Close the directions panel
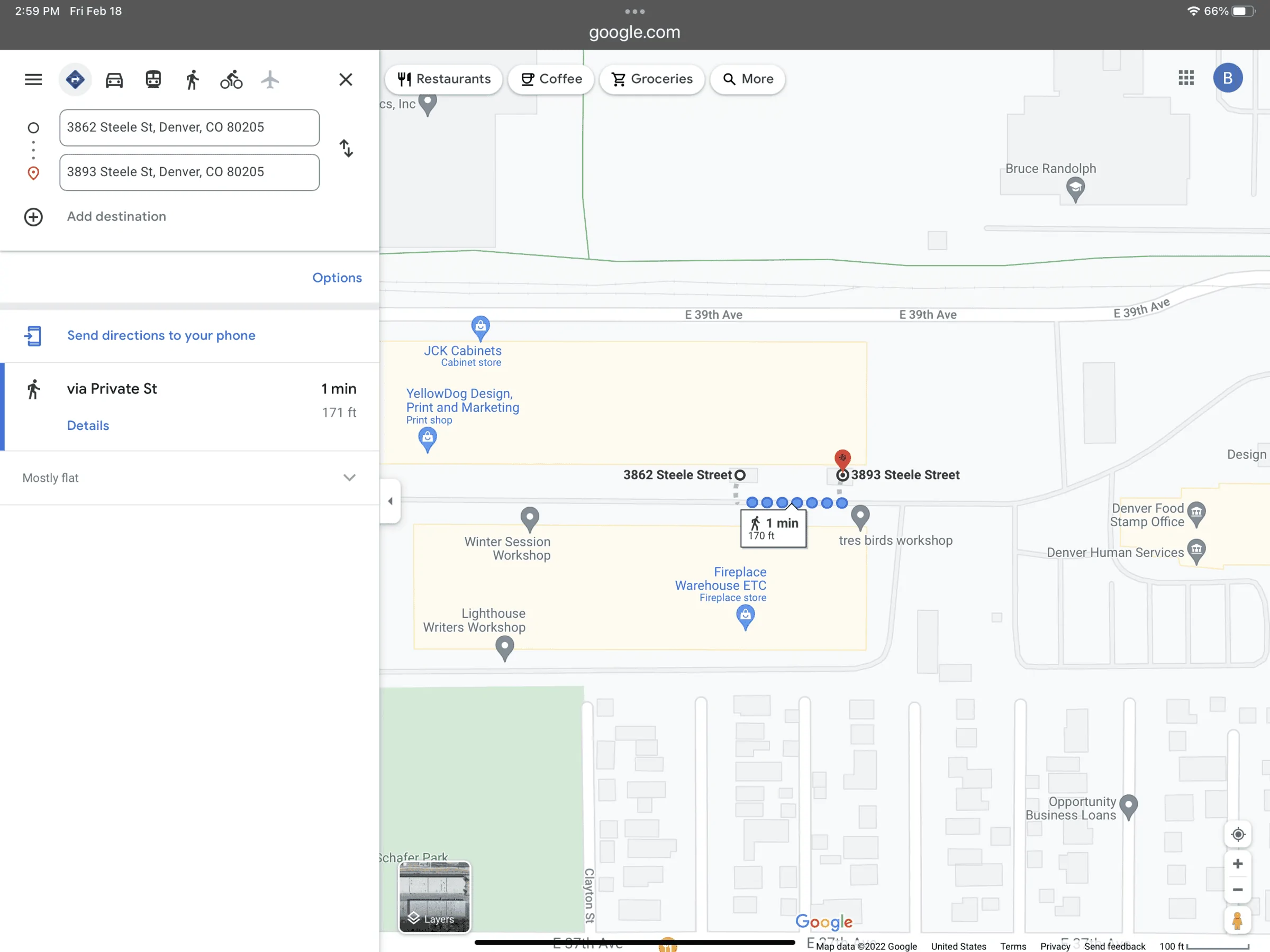Viewport: 1270px width, 952px height. [x=346, y=79]
